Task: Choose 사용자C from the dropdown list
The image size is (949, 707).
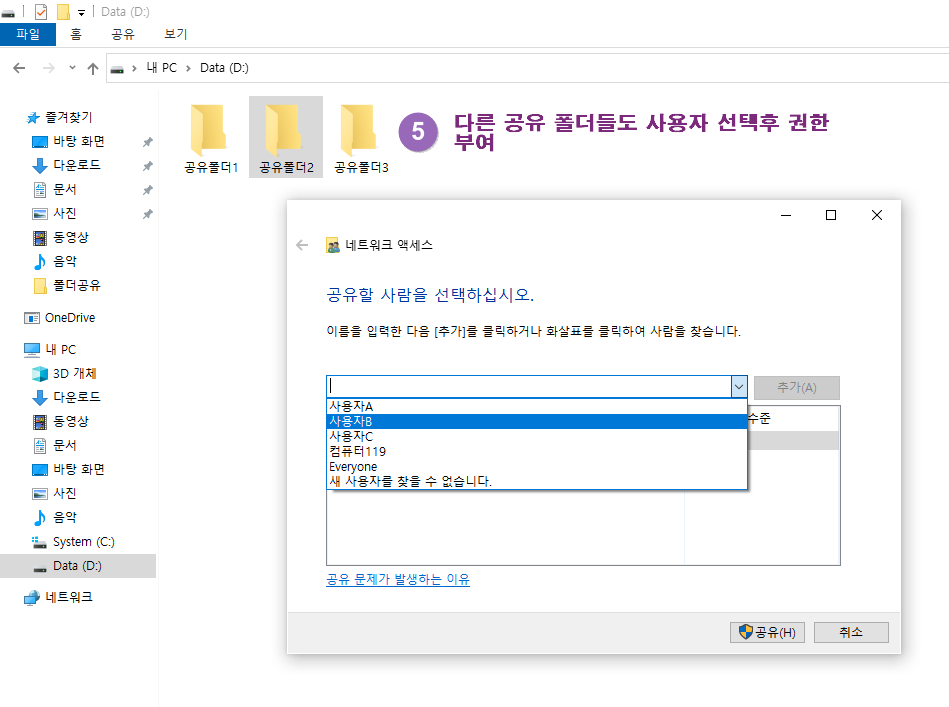Action: [537, 436]
